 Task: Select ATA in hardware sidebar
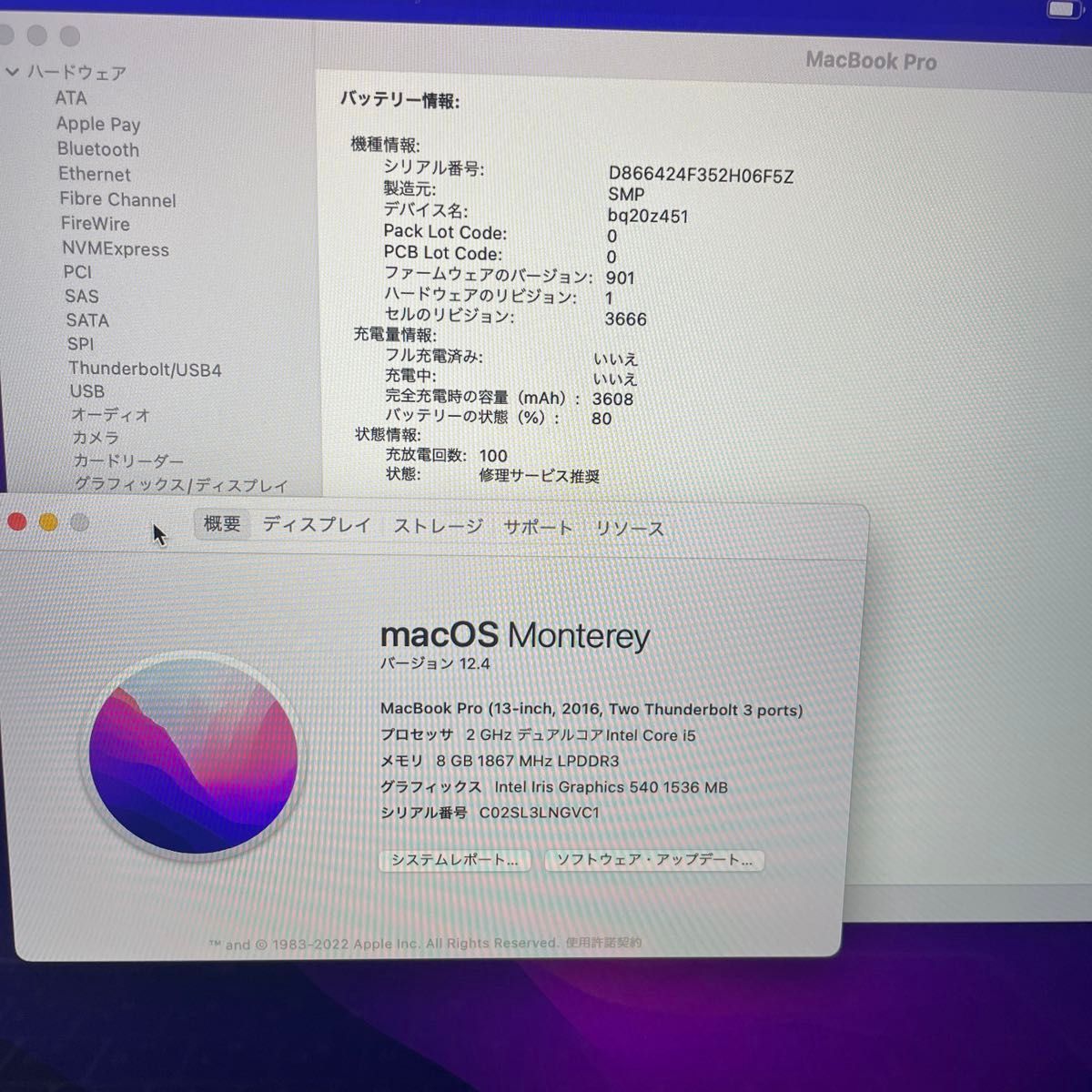pyautogui.click(x=71, y=98)
